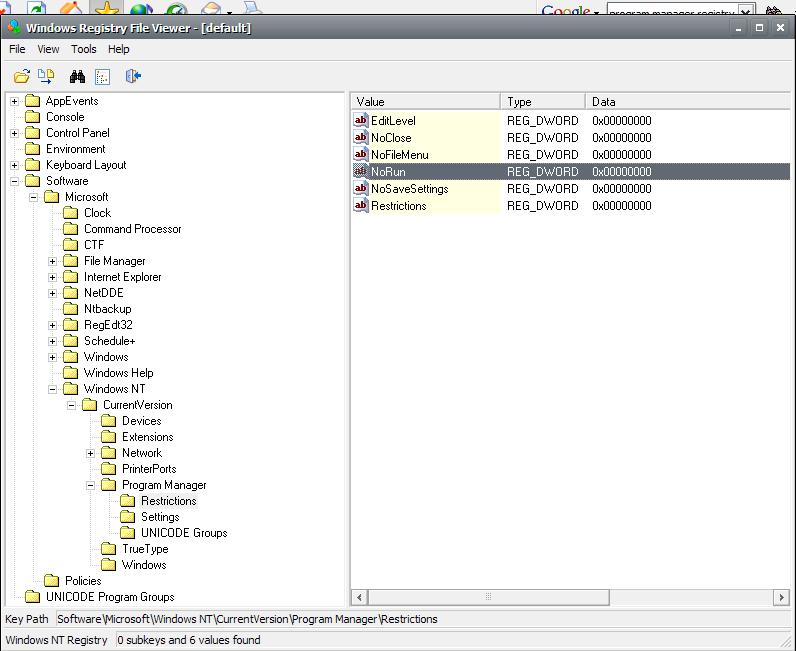Click the AppEvents folder icon
The height and width of the screenshot is (651, 796).
point(32,101)
